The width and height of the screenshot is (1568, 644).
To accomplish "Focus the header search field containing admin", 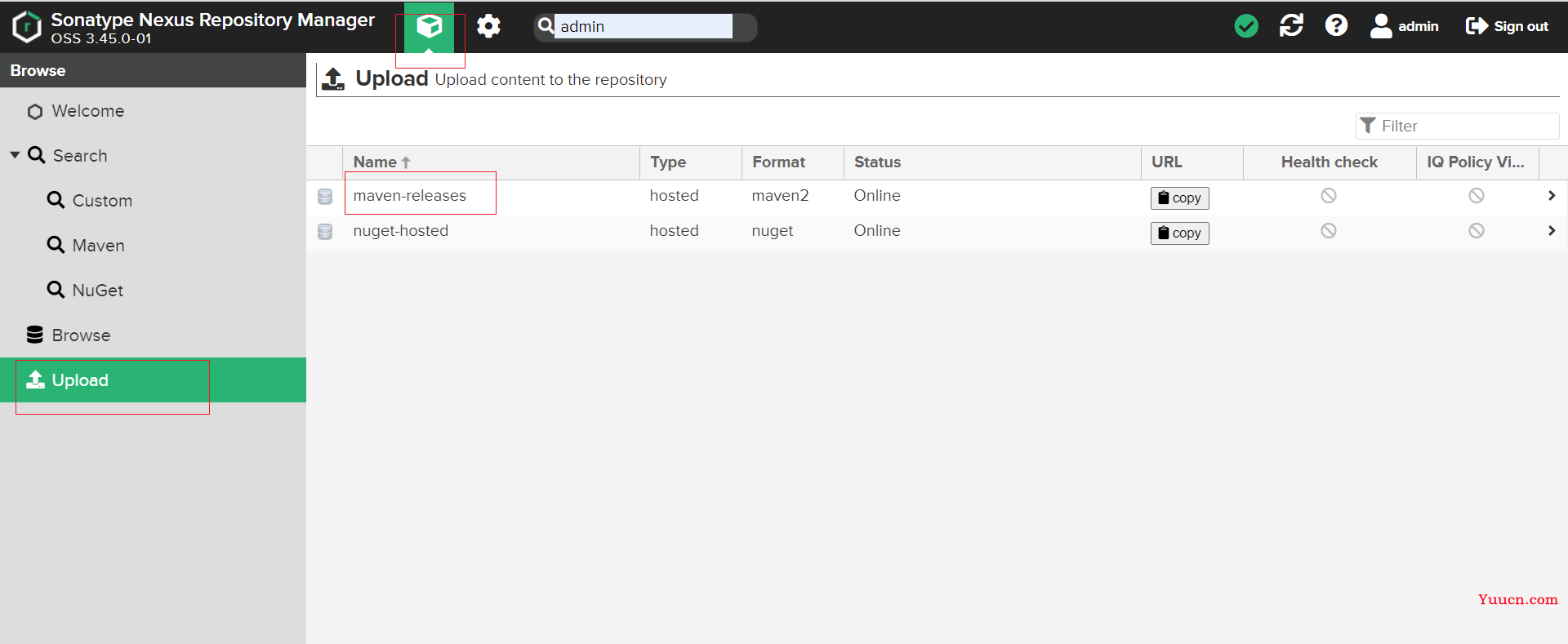I will click(644, 26).
